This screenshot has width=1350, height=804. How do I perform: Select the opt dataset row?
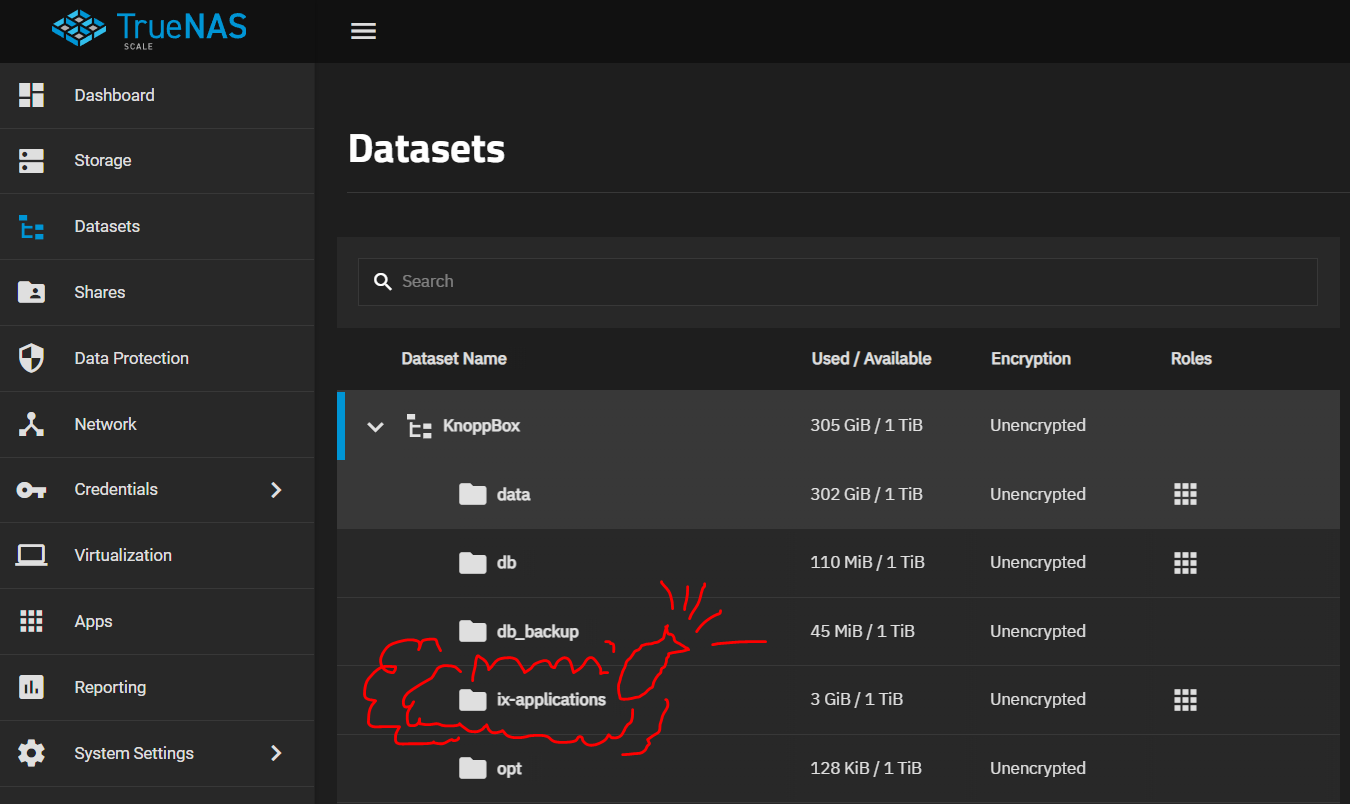(838, 769)
